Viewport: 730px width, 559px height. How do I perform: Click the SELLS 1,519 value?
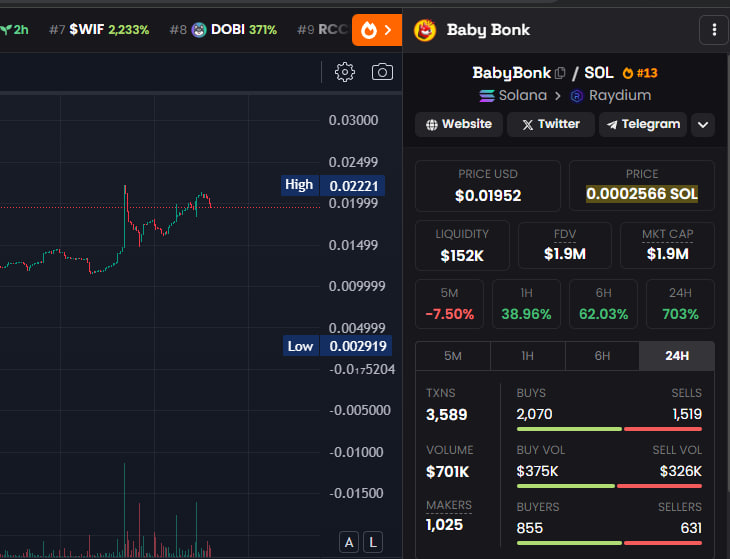coord(687,414)
